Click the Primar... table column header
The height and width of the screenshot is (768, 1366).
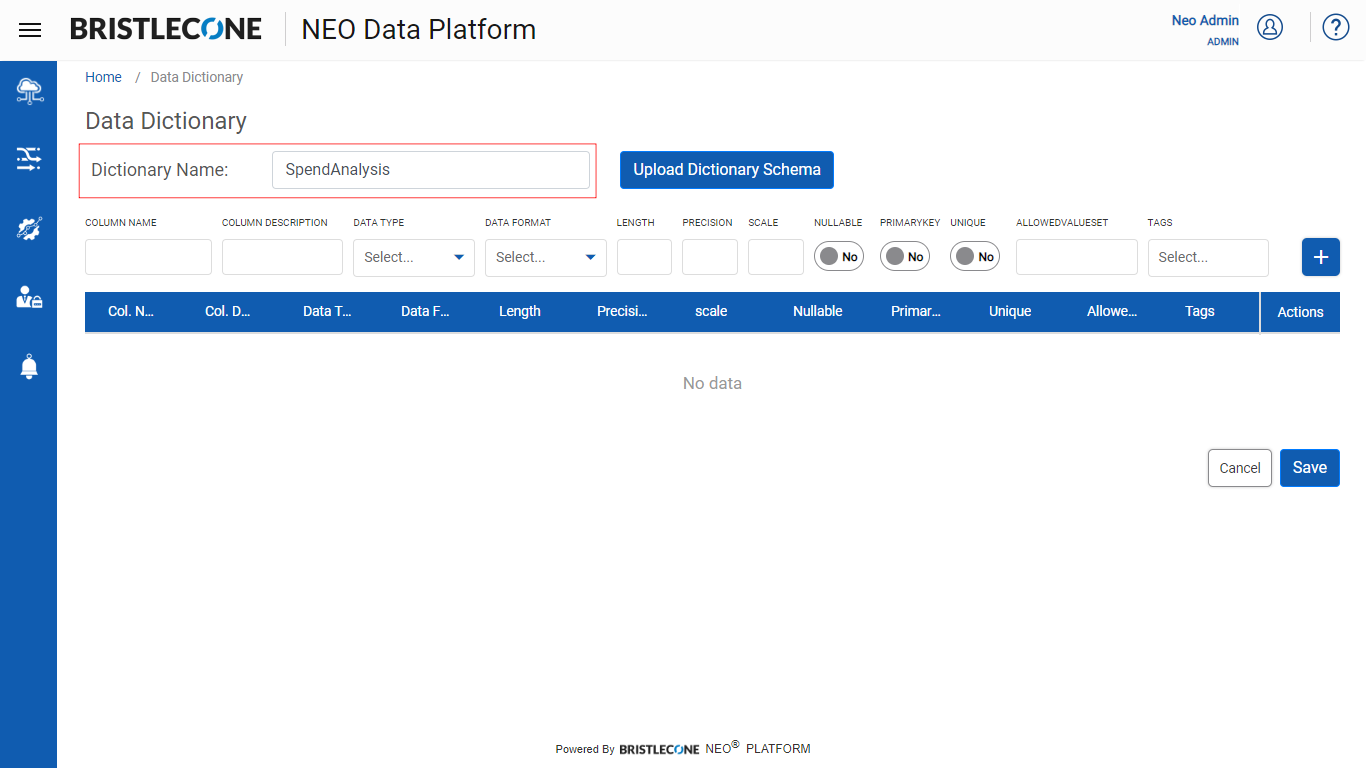916,311
